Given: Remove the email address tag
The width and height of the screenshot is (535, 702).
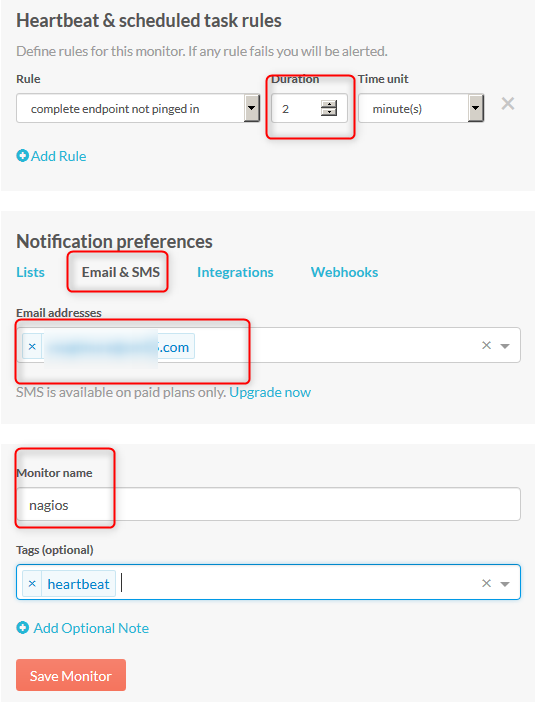Looking at the screenshot, I should [x=32, y=346].
